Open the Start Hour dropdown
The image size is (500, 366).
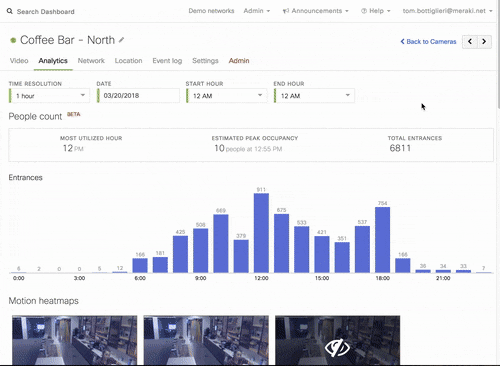click(226, 96)
